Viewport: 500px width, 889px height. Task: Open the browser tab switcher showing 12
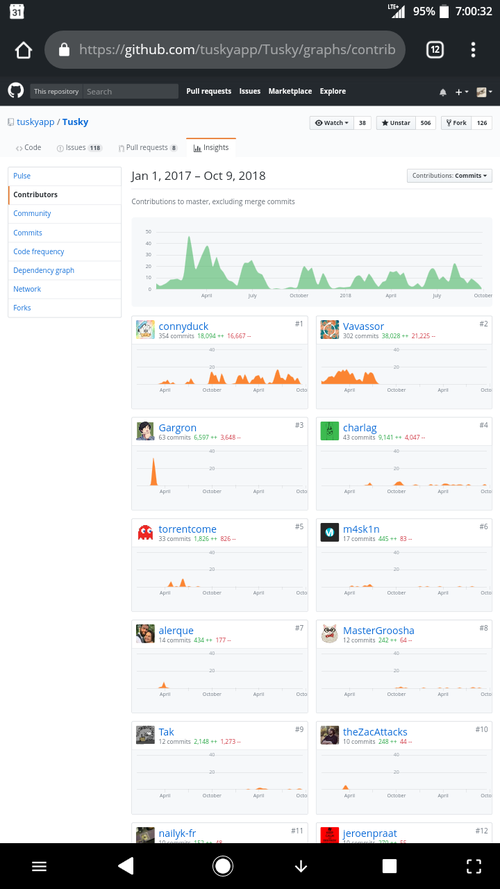[x=435, y=50]
